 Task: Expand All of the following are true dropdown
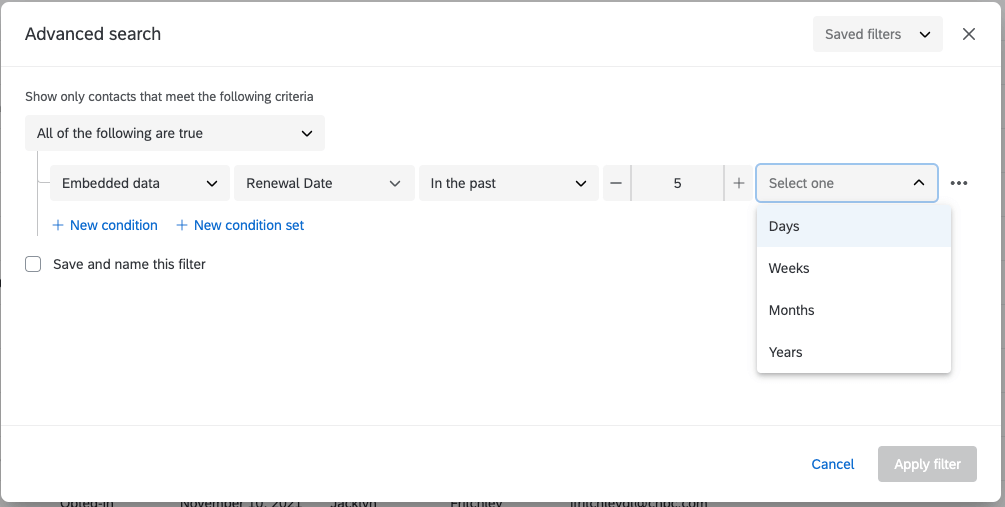[x=174, y=133]
